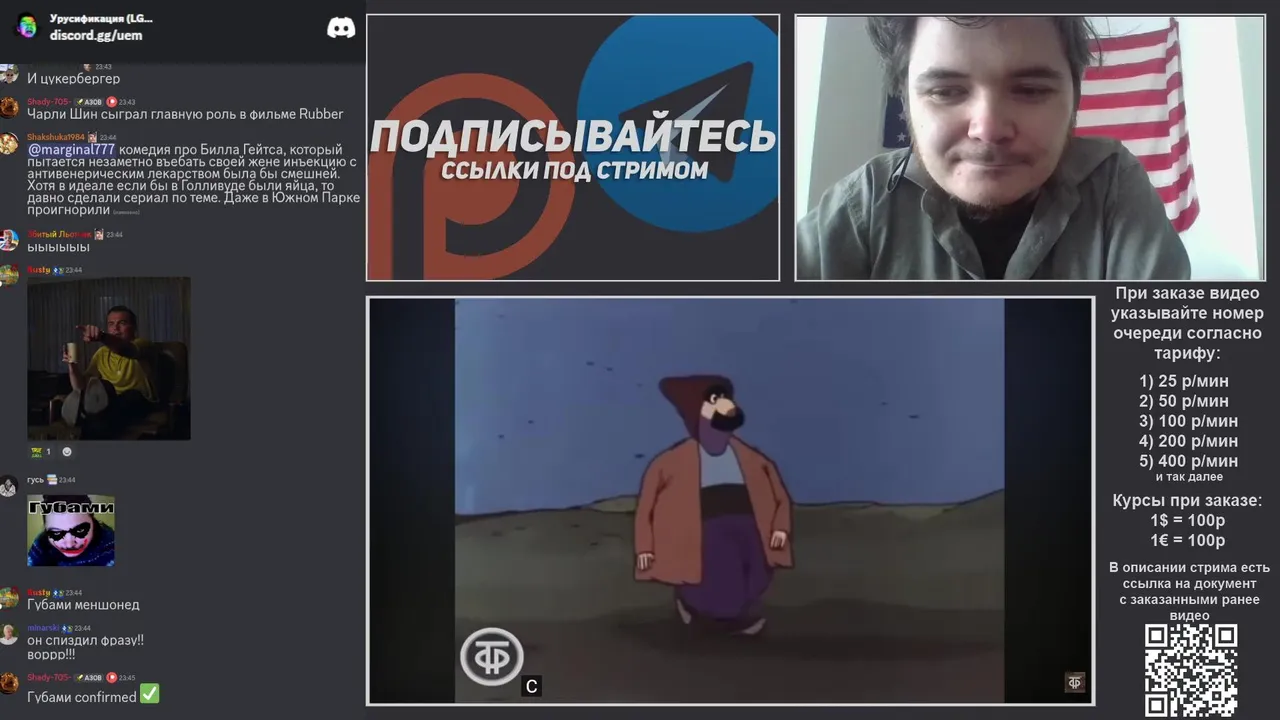Image resolution: width=1280 pixels, height=720 pixels.
Task: Click the cartoon video player
Action: [x=730, y=501]
